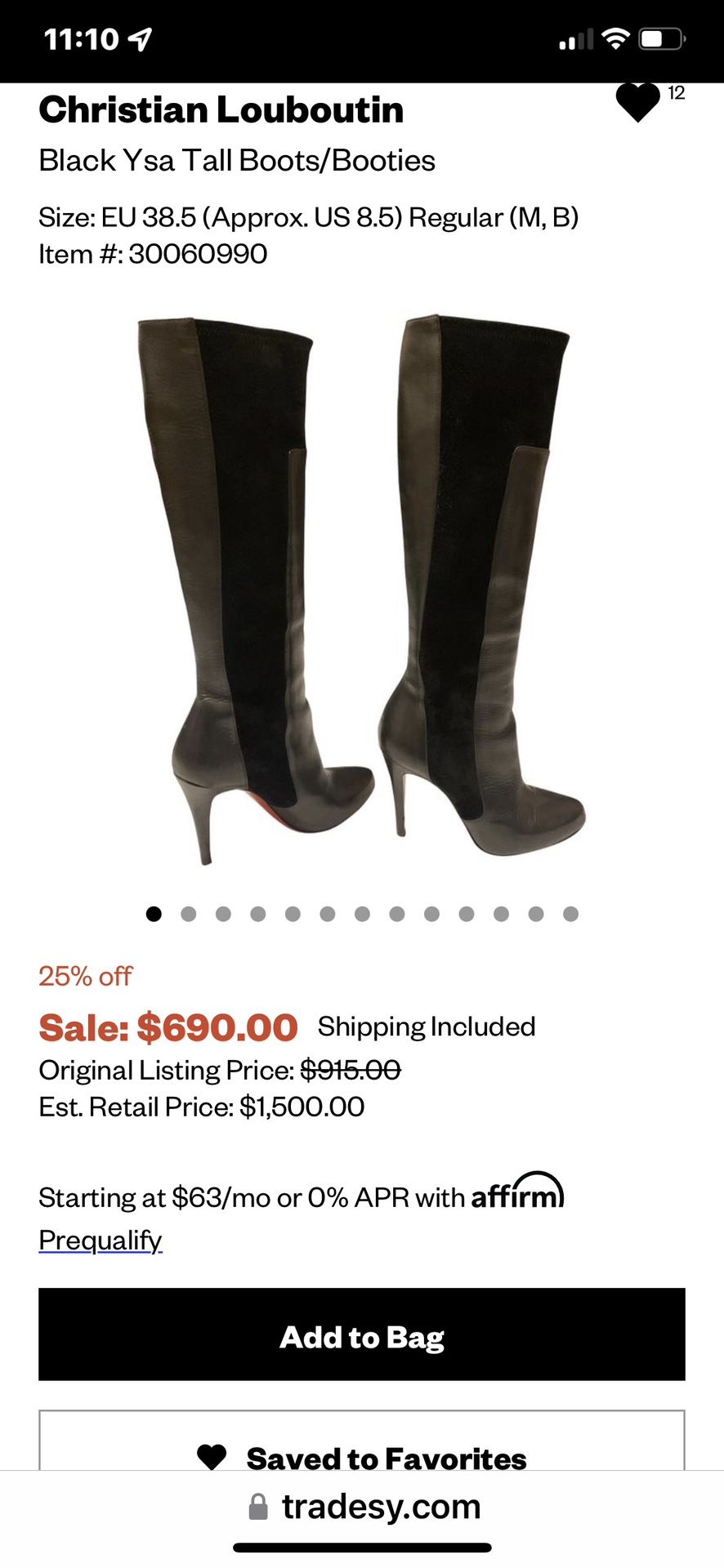This screenshot has height=1568, width=724.
Task: Click the Add to Bag button
Action: pyautogui.click(x=362, y=1334)
